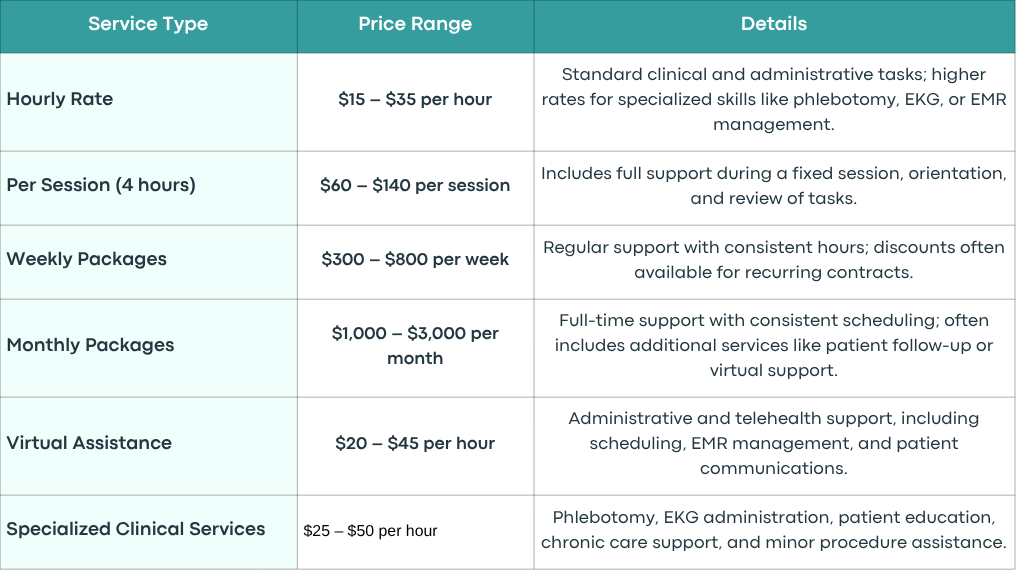Select the Hourly Rate row label

pos(60,99)
